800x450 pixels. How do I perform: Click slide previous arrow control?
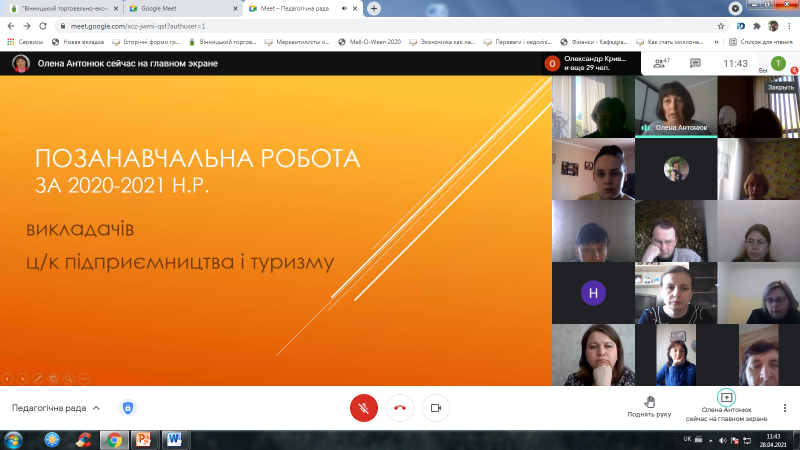click(7, 379)
